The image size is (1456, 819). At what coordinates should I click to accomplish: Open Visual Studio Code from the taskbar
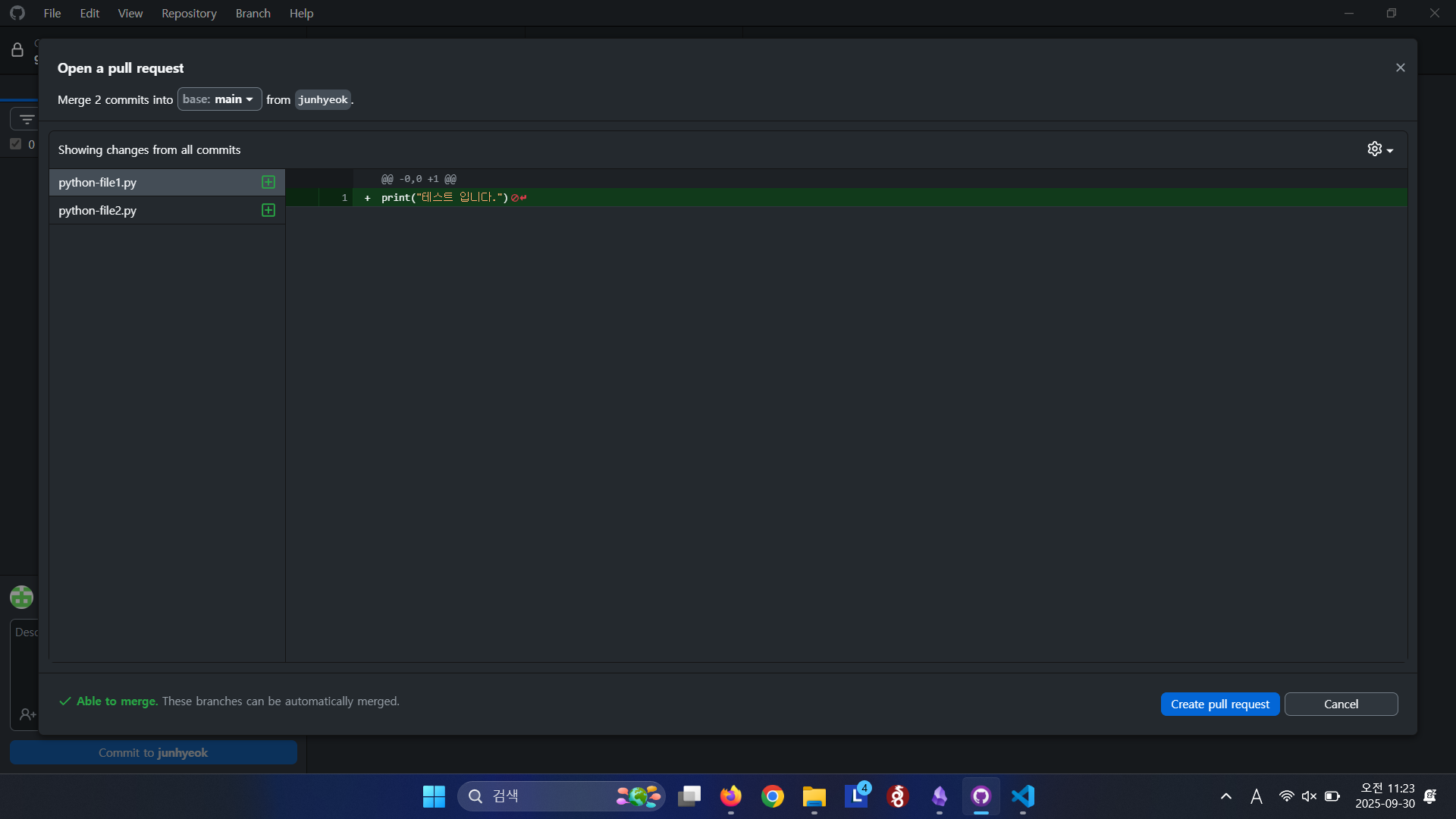(x=1023, y=796)
